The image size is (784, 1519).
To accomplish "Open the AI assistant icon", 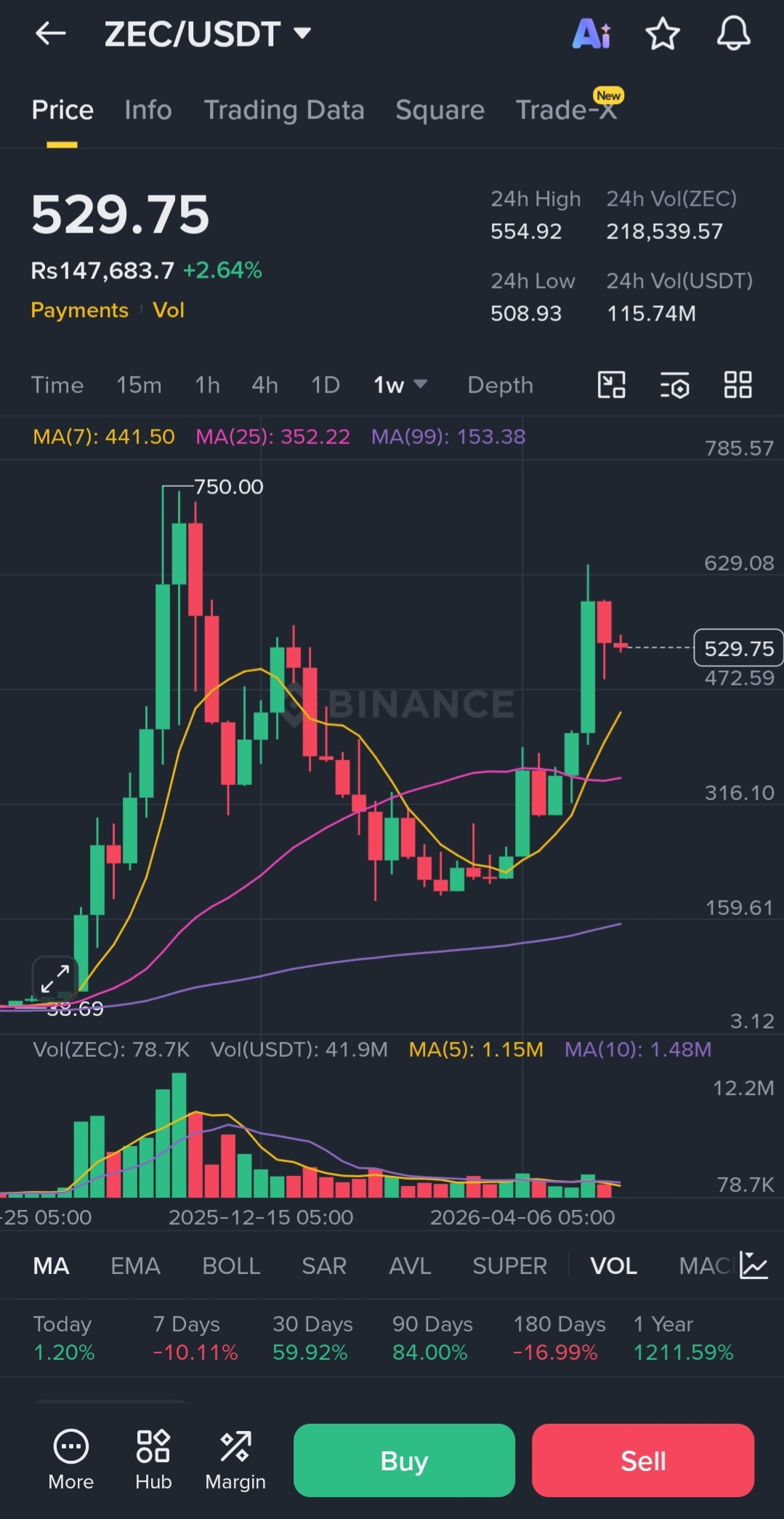I will pyautogui.click(x=591, y=33).
